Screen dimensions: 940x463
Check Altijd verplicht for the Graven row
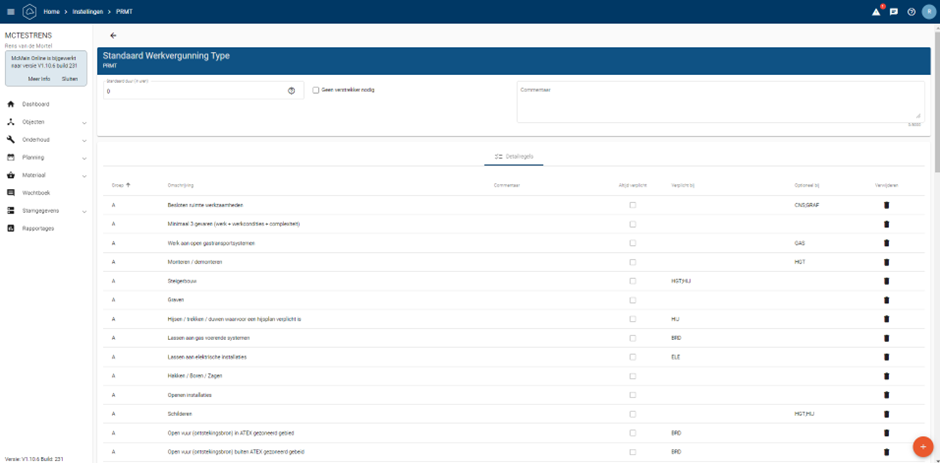632,300
